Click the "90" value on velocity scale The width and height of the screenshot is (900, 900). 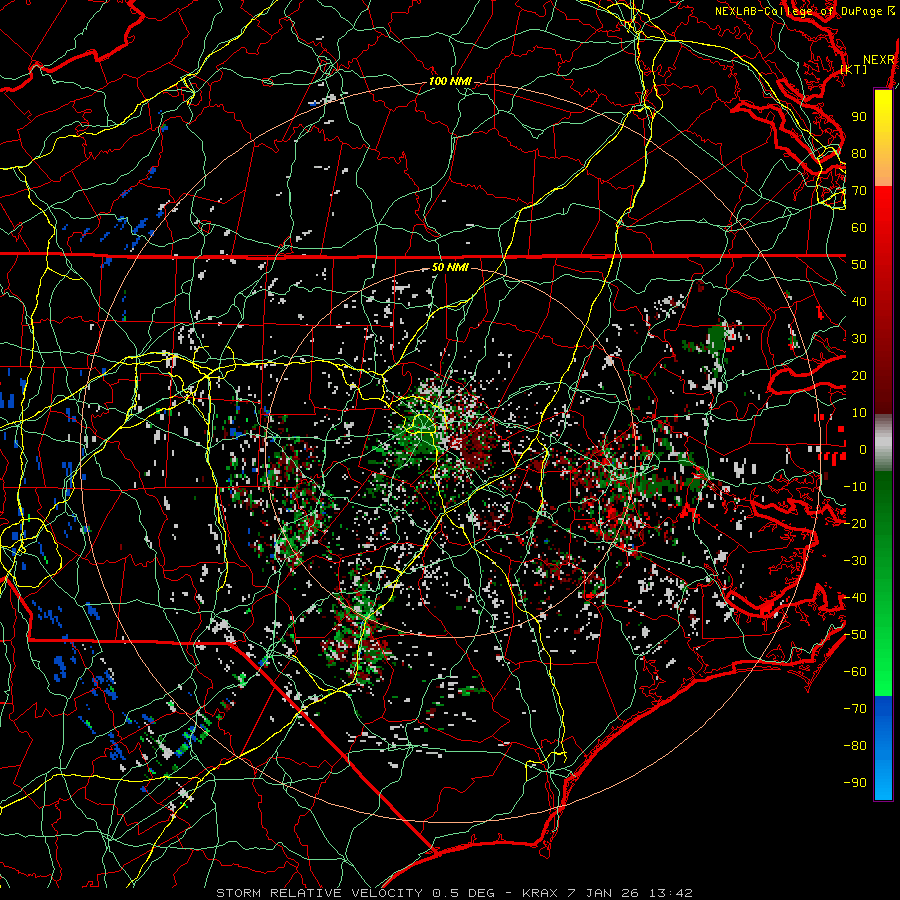point(859,117)
